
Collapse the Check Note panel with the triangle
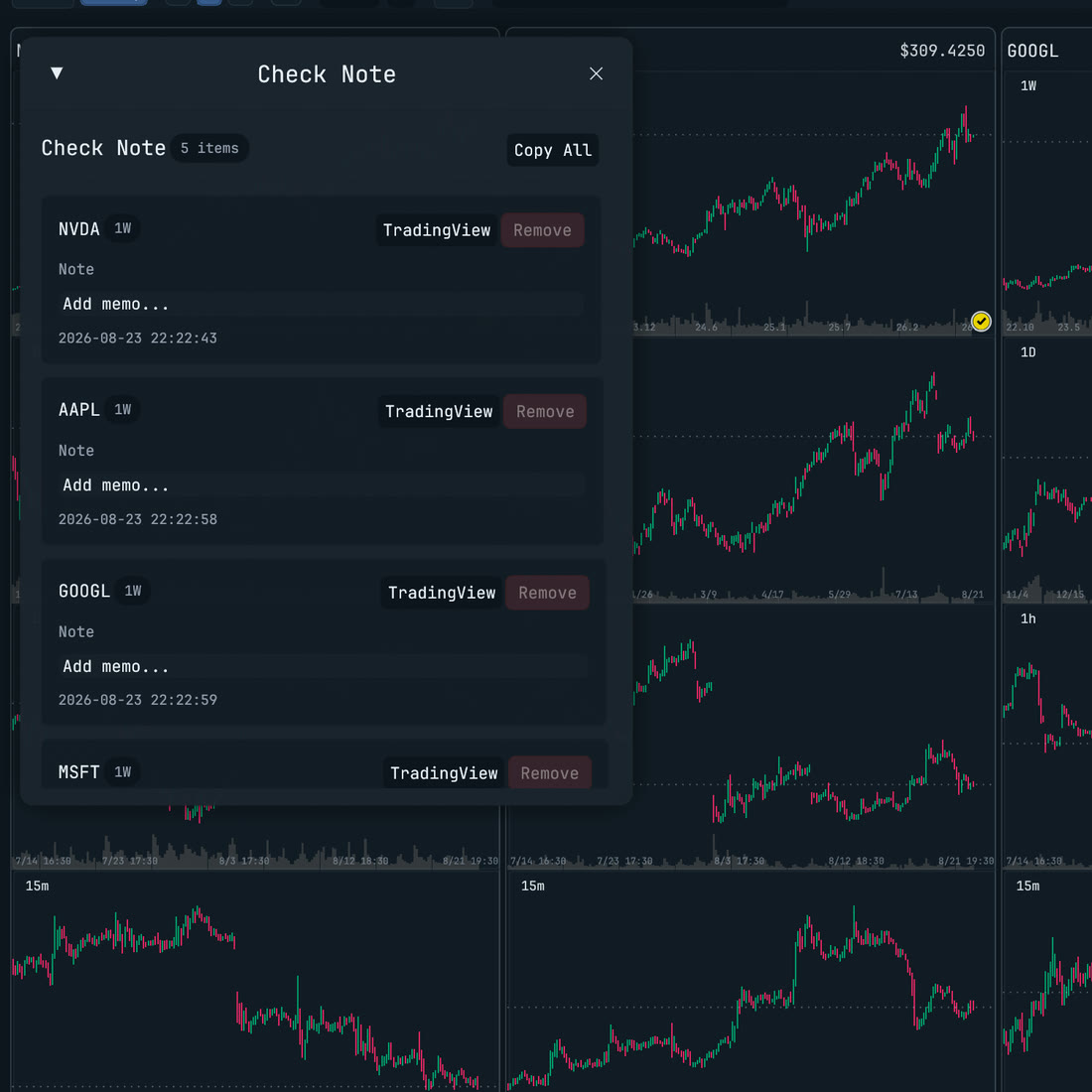click(58, 73)
